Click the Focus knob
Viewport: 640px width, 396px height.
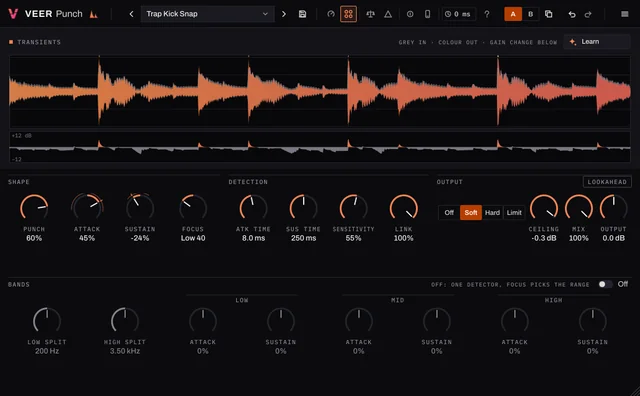[x=193, y=207]
